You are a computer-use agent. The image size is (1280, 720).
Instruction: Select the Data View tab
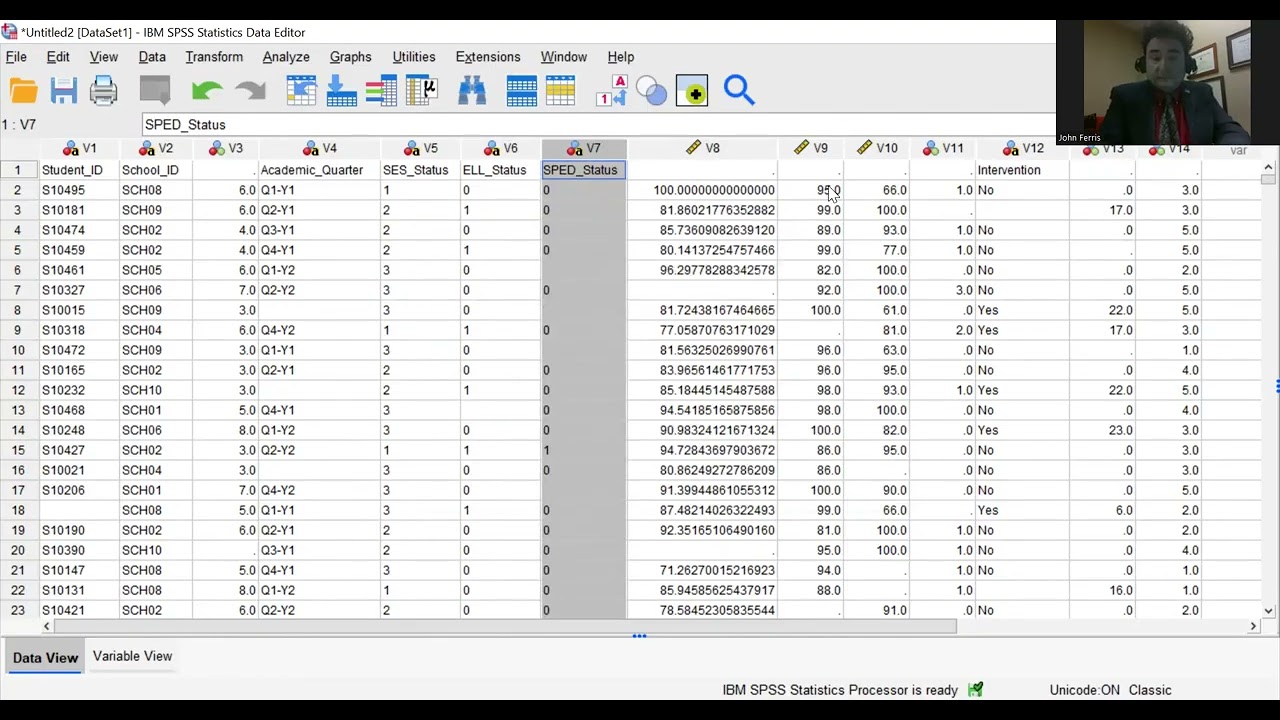[x=45, y=658]
